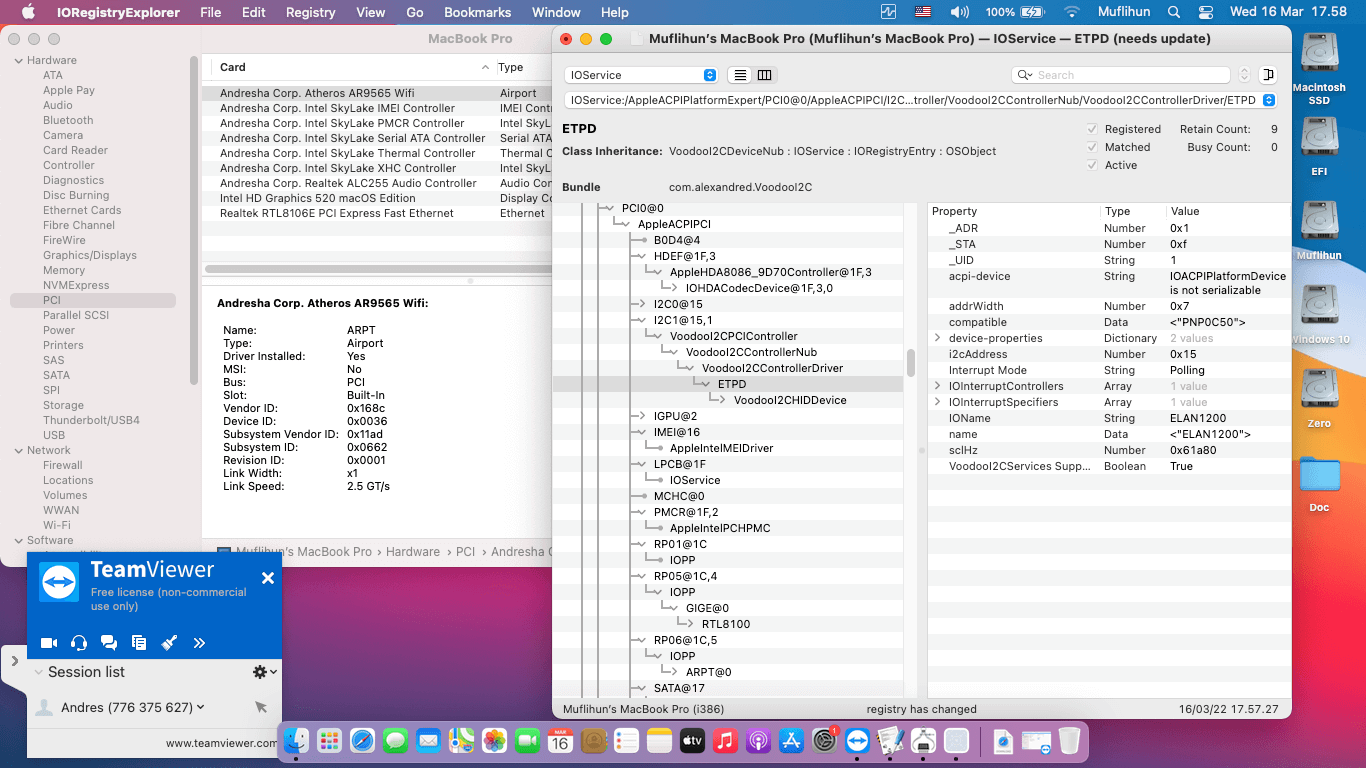Open TeamViewer file transfer icon
1366x768 pixels.
[x=139, y=643]
